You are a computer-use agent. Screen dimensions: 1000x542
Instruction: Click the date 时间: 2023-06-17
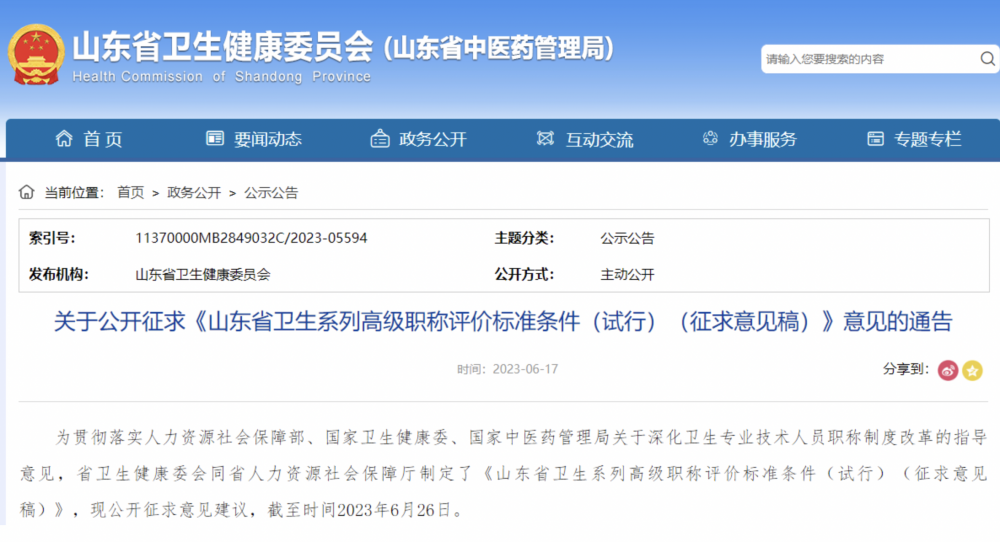coord(508,369)
